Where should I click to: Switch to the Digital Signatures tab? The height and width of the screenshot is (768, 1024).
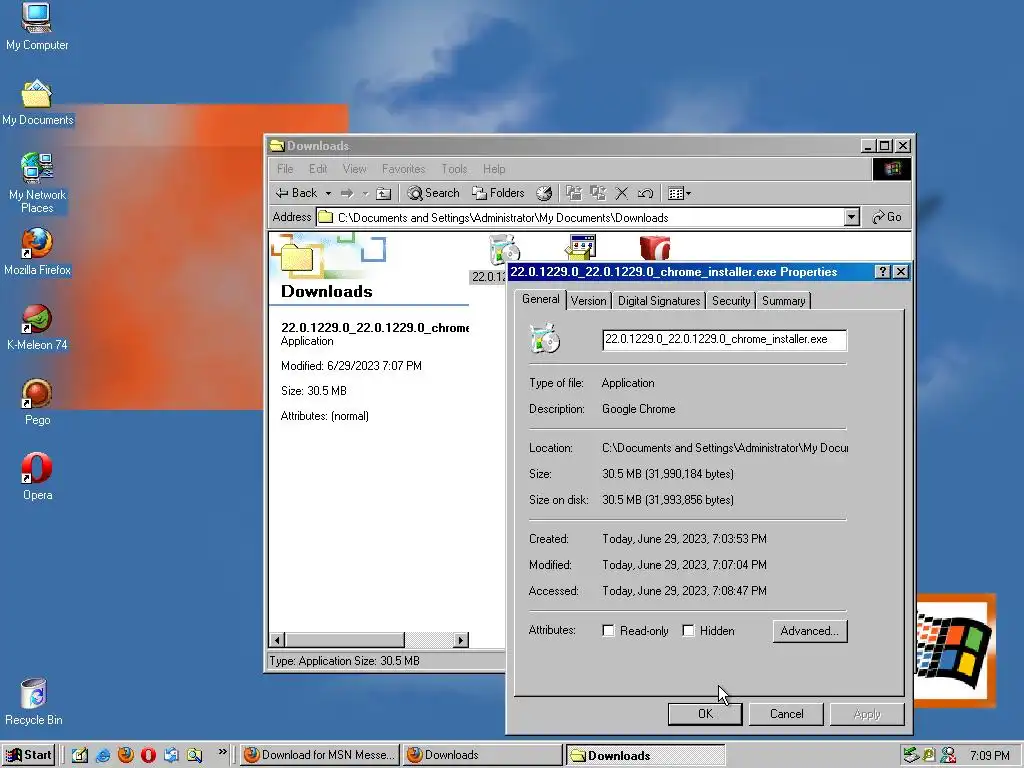[x=659, y=300]
